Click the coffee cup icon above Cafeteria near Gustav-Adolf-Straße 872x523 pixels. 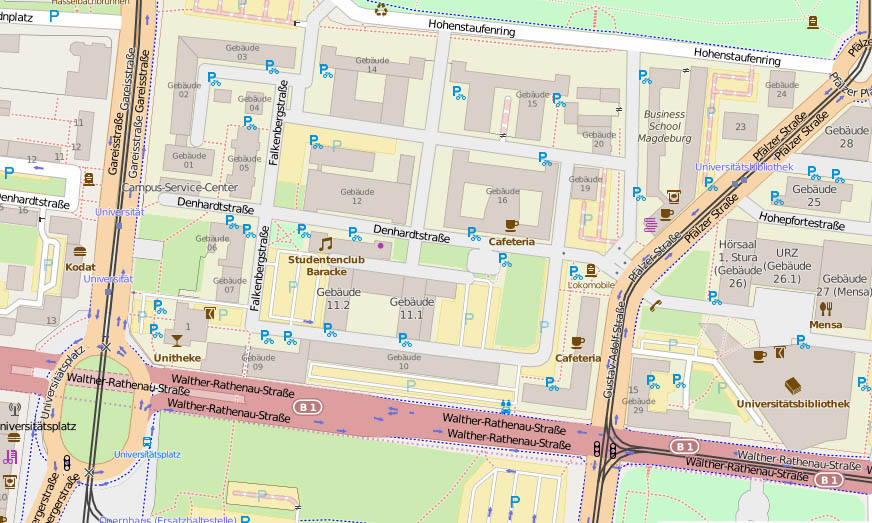coord(578,342)
